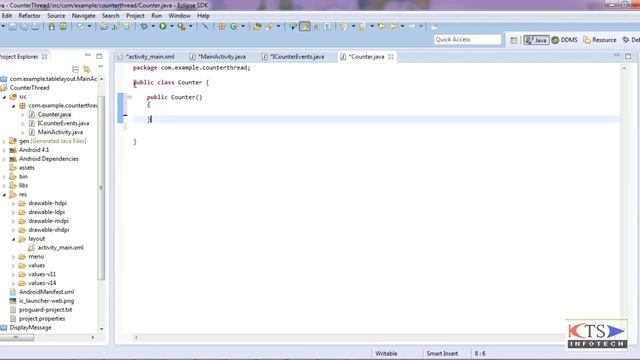Toggle the Java perspective button
This screenshot has width=640, height=360.
(536, 40)
